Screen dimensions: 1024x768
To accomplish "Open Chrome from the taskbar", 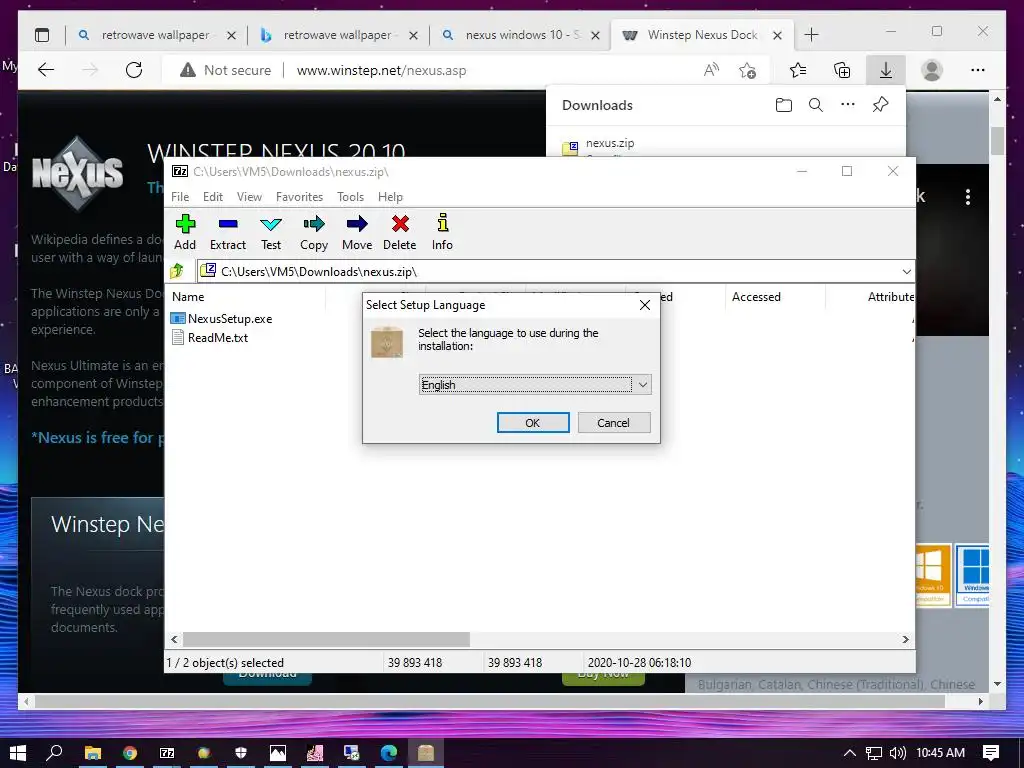I will pyautogui.click(x=130, y=752).
